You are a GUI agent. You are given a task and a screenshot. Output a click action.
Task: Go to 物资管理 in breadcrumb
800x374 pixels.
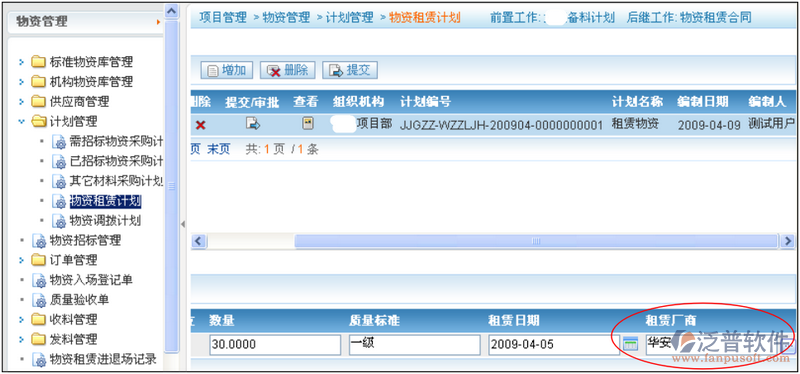[x=286, y=17]
